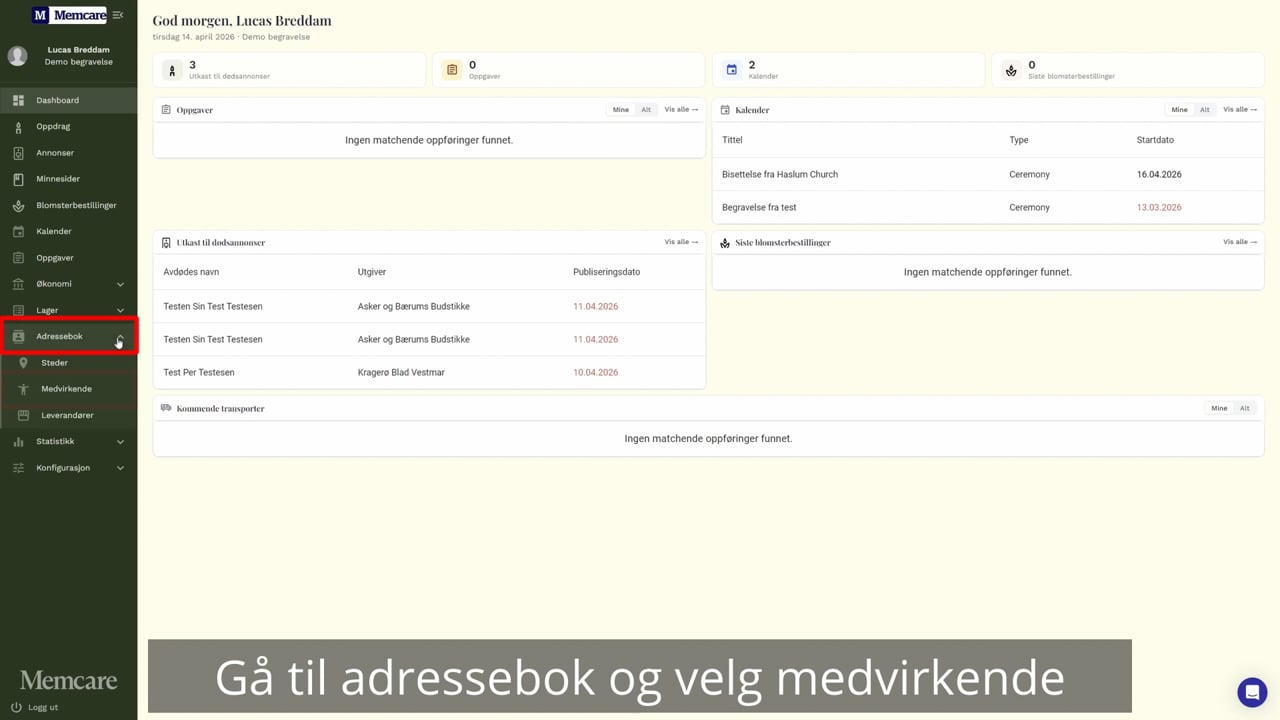Switch Kalender panel to Alt

pyautogui.click(x=1205, y=110)
